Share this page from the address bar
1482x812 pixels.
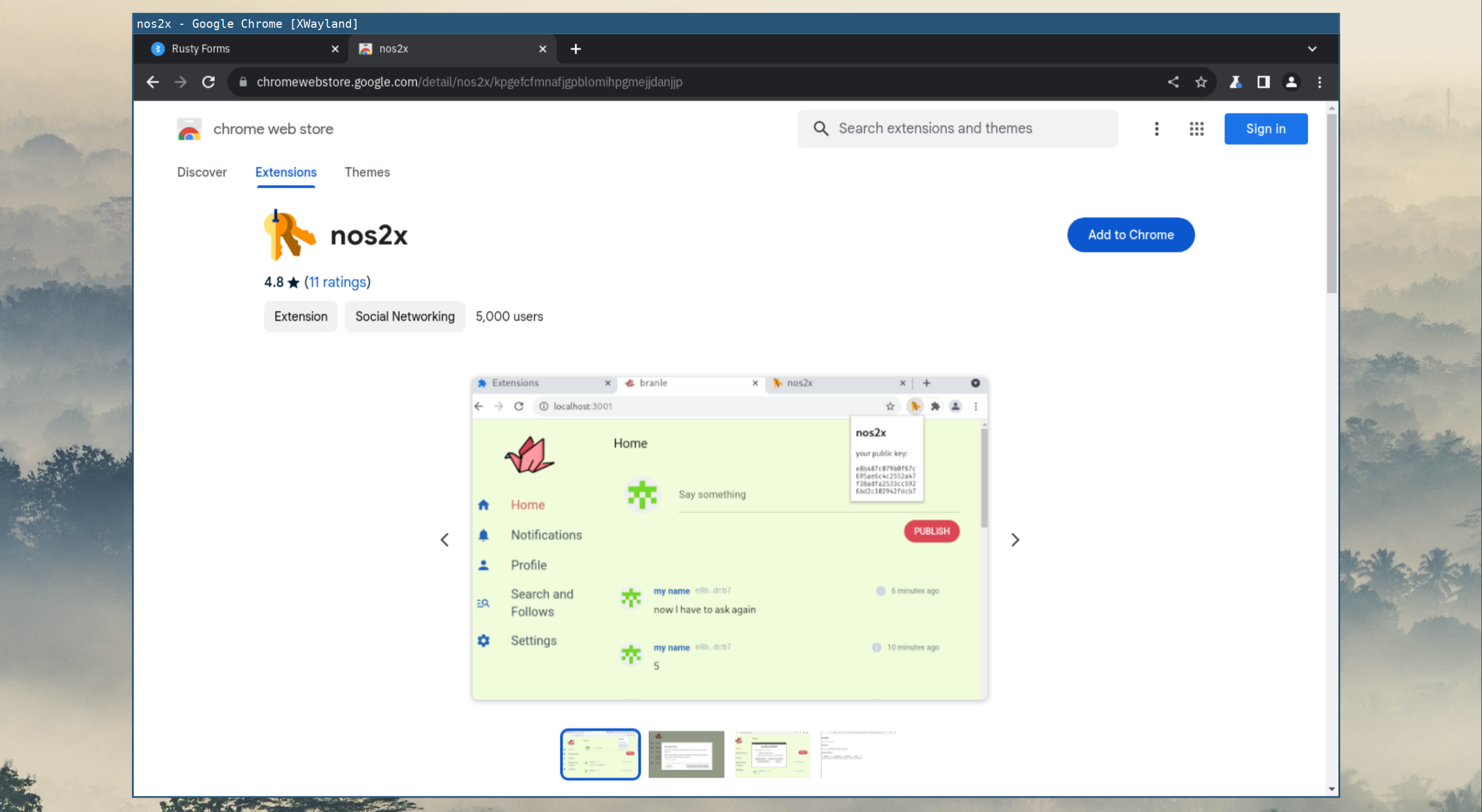tap(1173, 82)
